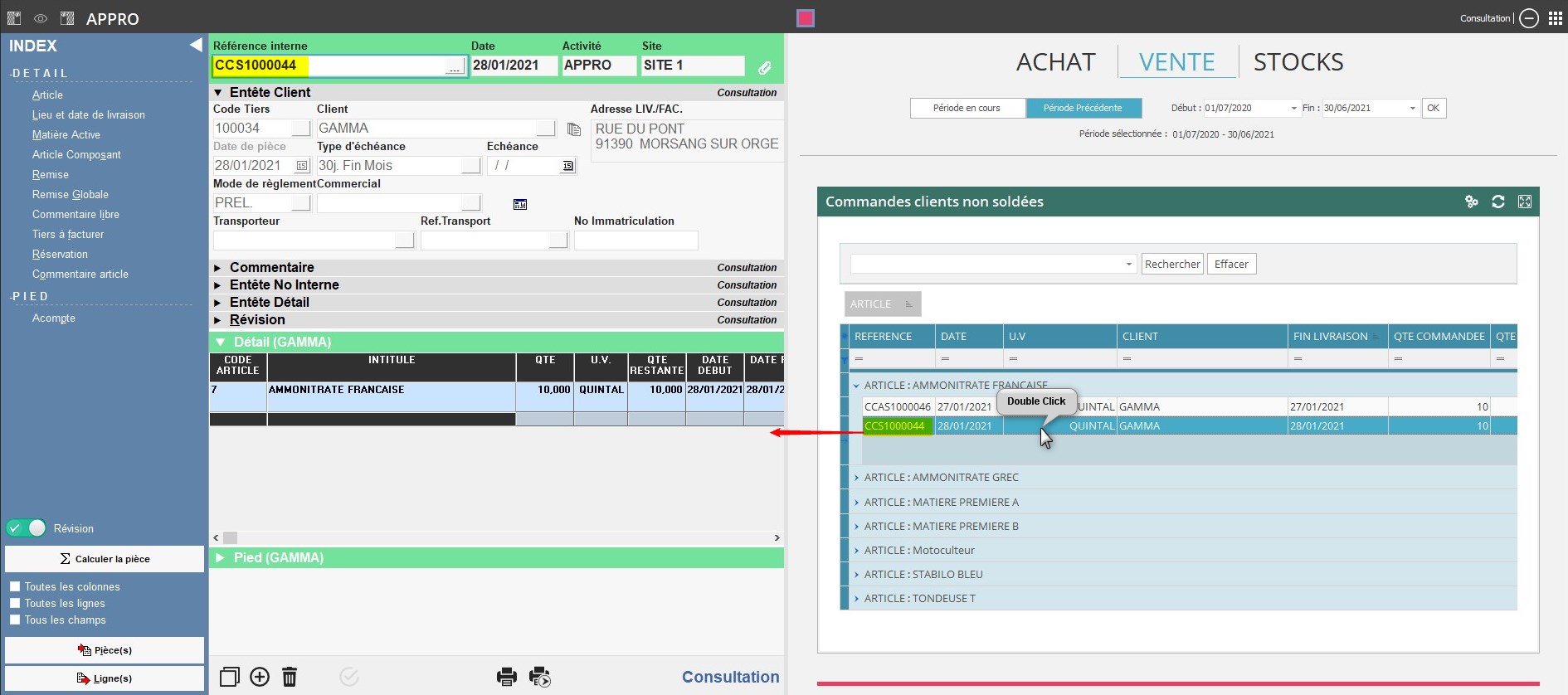The height and width of the screenshot is (695, 1568).
Task: Toggle the Révision switch
Action: pyautogui.click(x=27, y=528)
